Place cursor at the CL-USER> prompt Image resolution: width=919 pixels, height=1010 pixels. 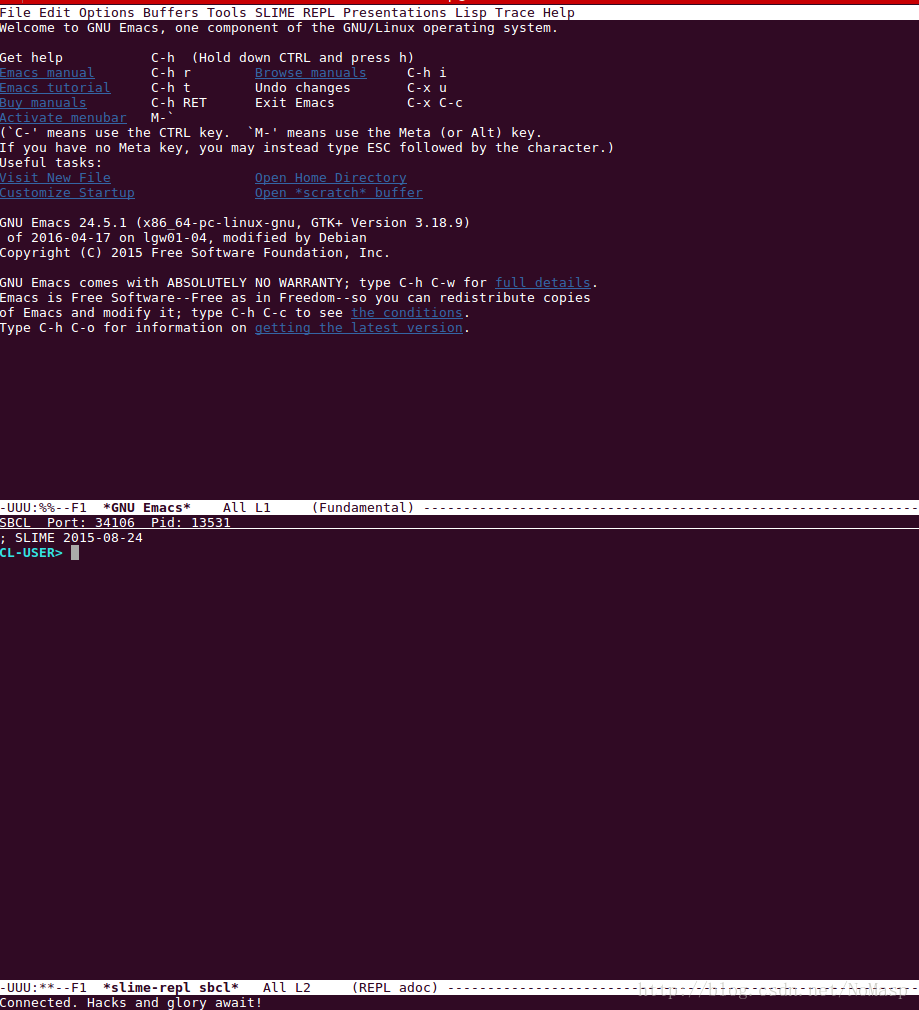75,553
